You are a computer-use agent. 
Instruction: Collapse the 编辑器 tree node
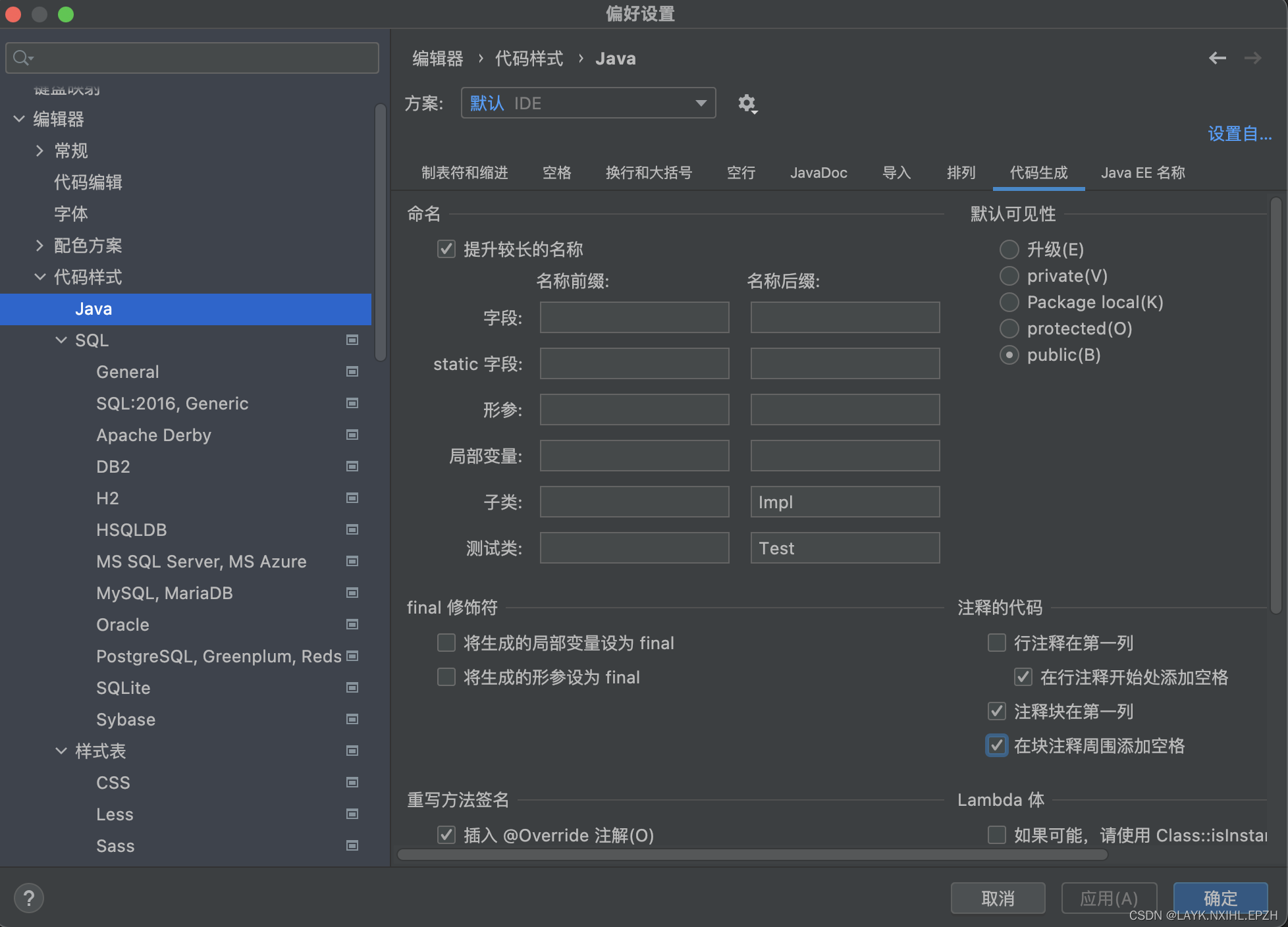pyautogui.click(x=19, y=119)
